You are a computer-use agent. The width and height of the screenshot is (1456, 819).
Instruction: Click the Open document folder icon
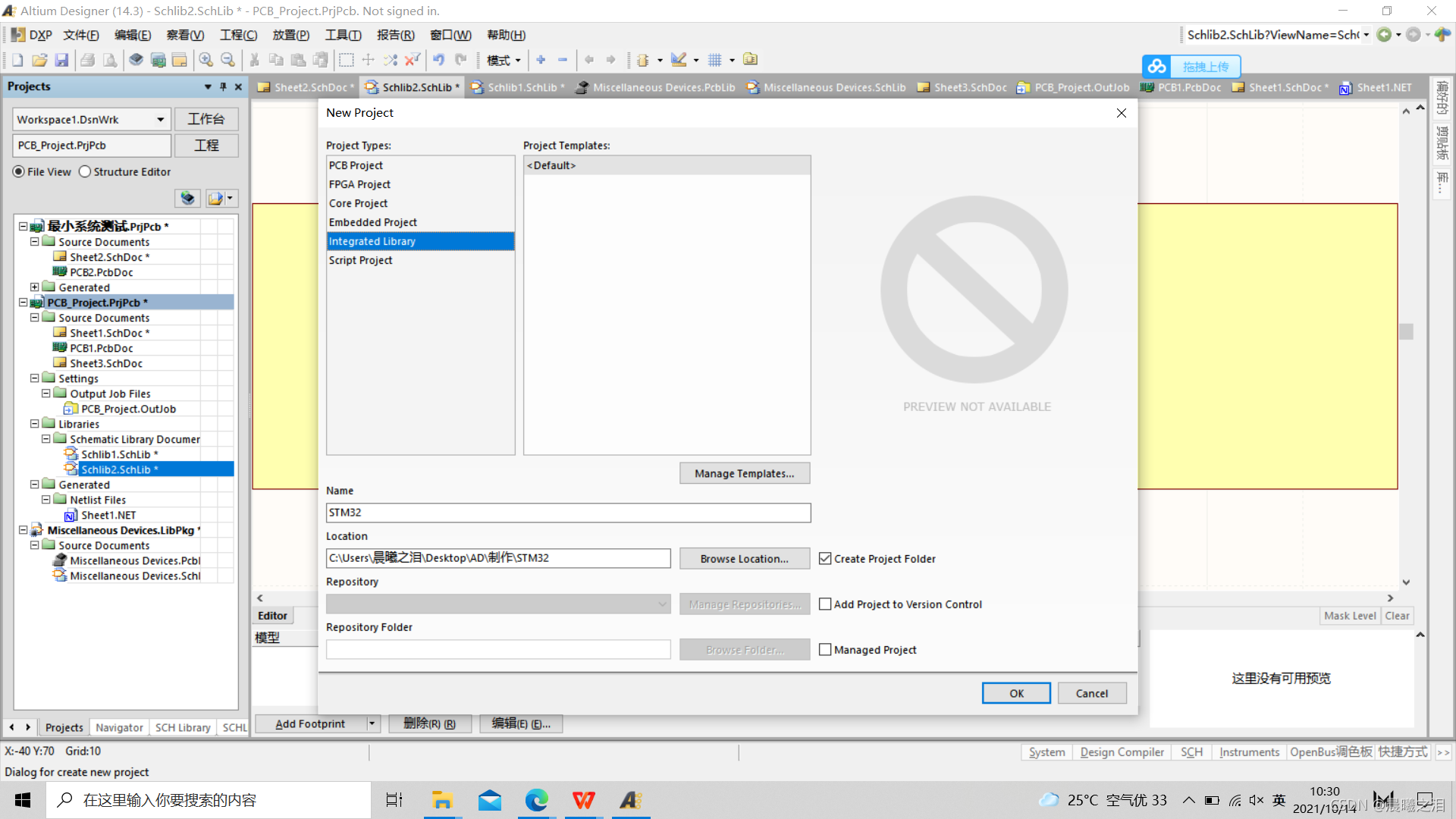39,60
